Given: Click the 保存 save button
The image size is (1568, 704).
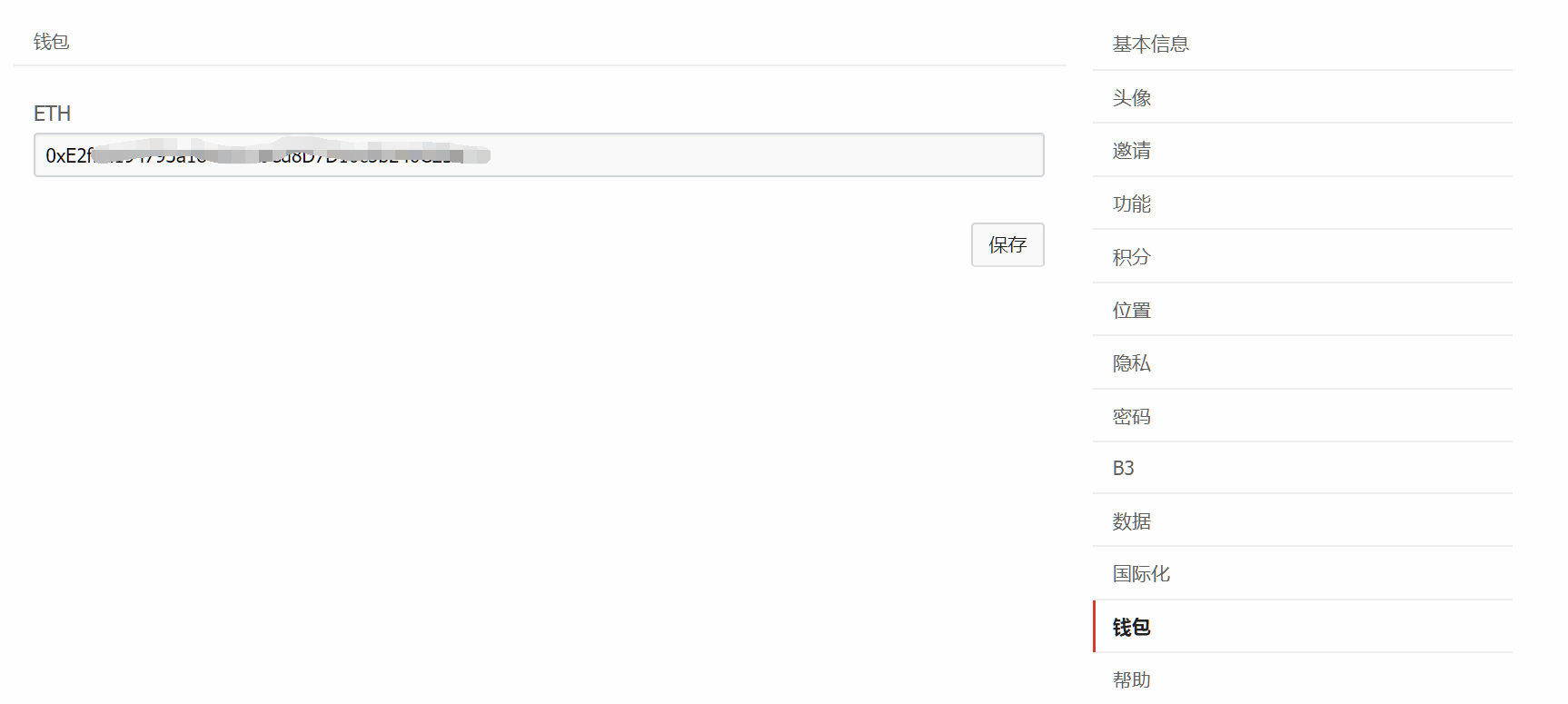Looking at the screenshot, I should (x=1007, y=244).
